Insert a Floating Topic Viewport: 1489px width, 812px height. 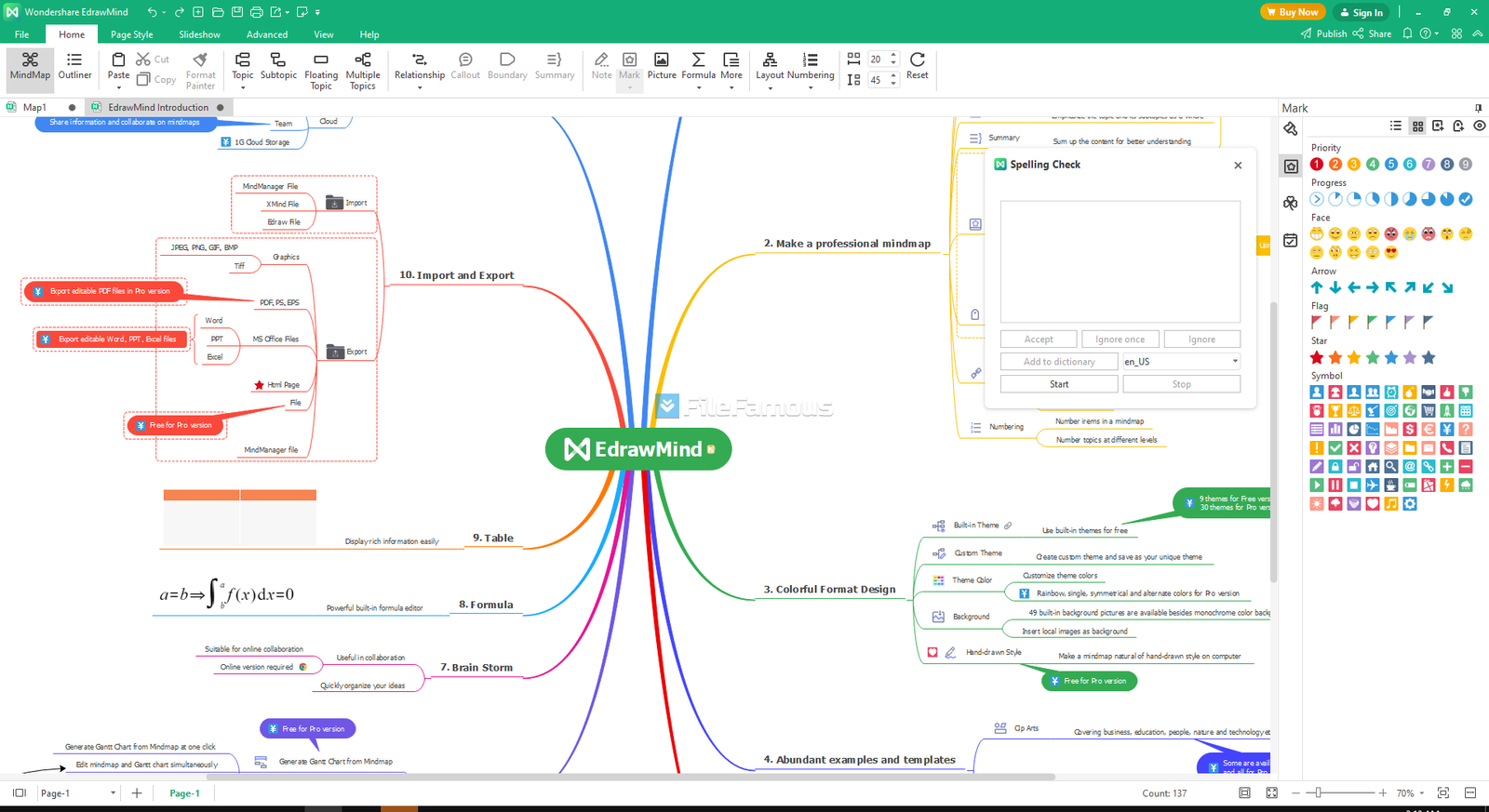click(x=321, y=71)
